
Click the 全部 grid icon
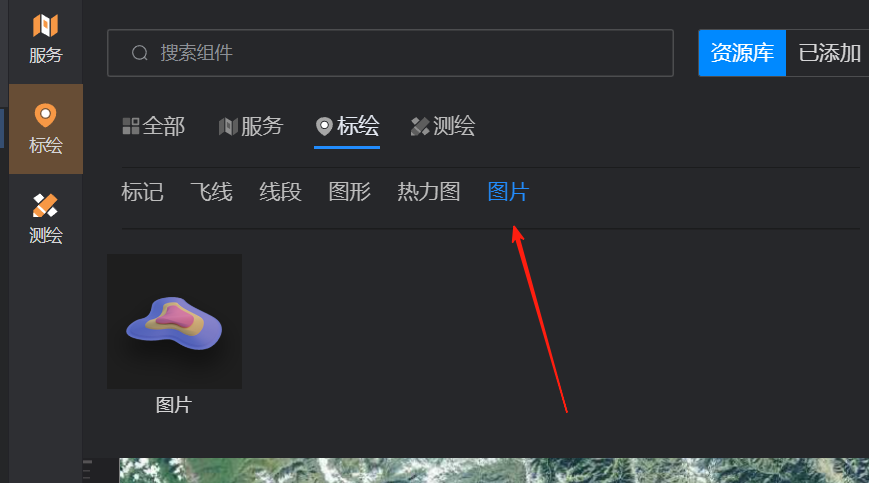pos(131,126)
